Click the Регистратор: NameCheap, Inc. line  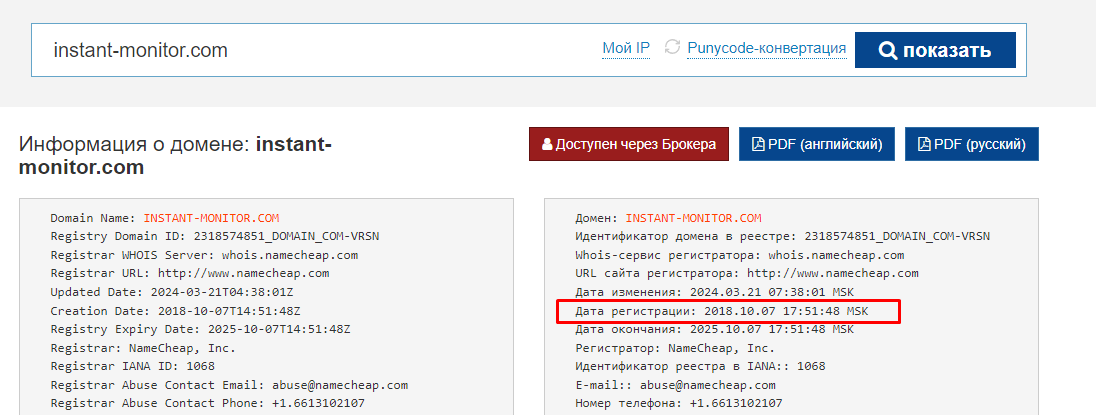[x=675, y=347]
